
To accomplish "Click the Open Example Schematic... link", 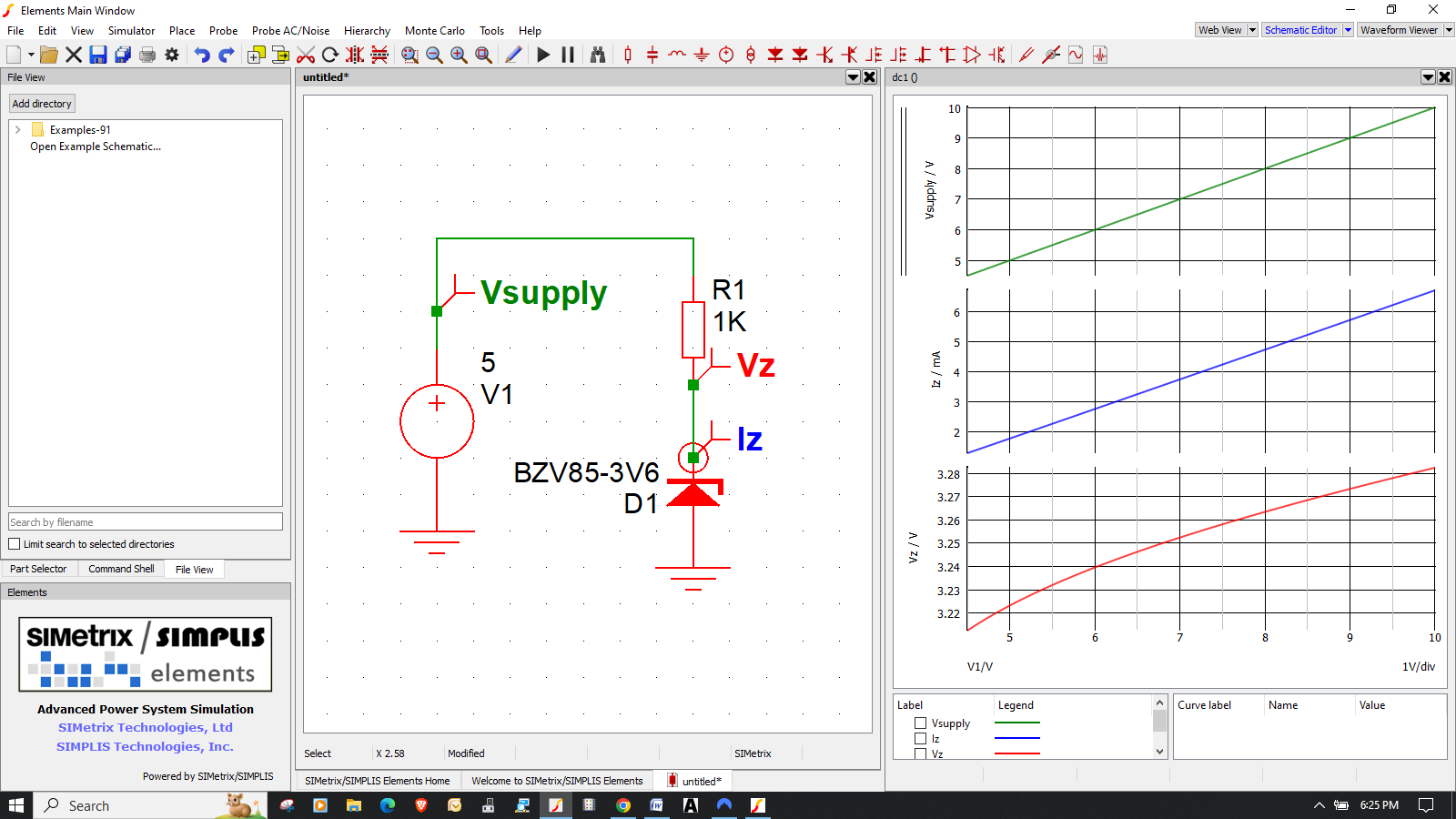I will [x=96, y=147].
